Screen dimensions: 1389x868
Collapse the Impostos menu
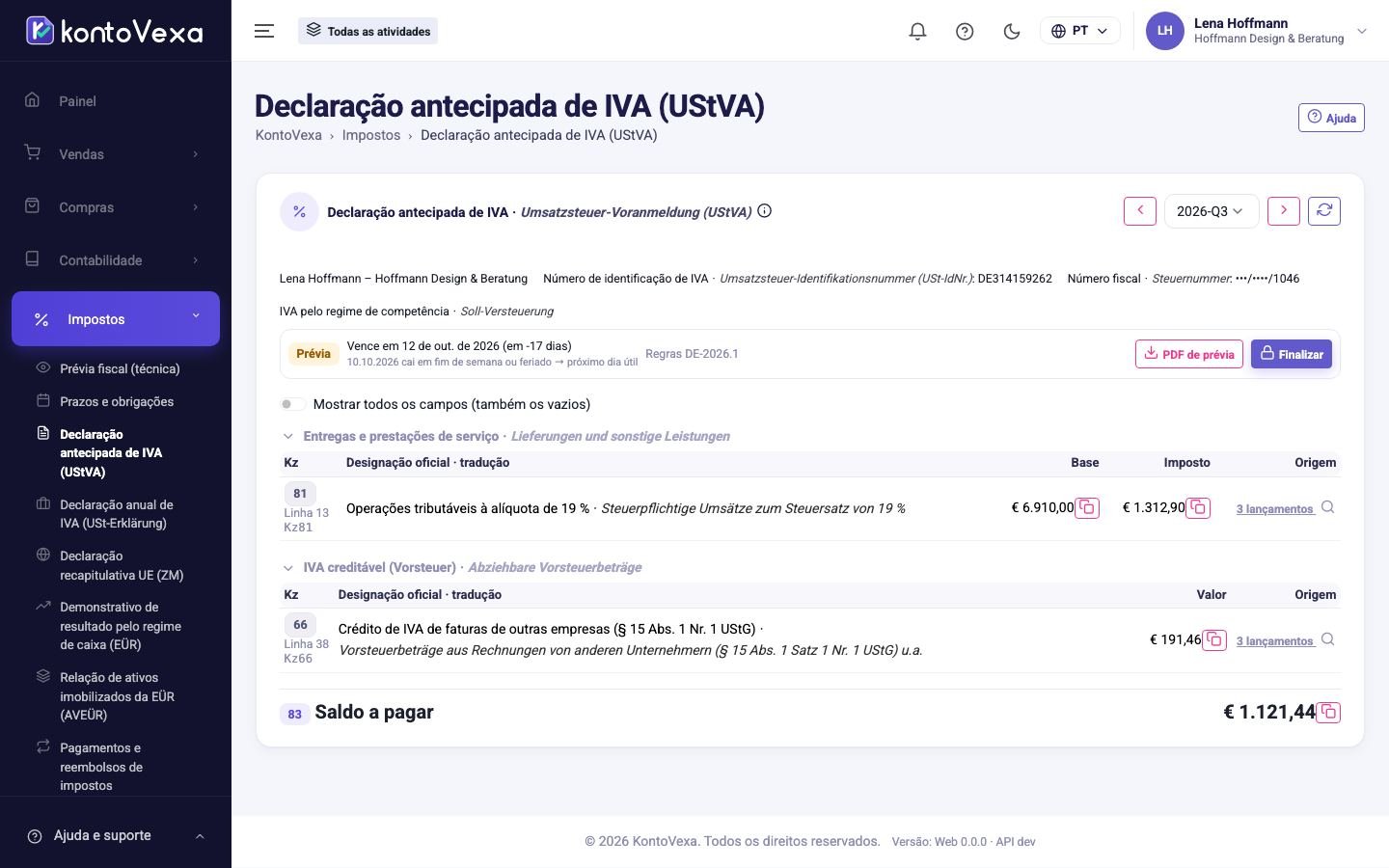(116, 318)
